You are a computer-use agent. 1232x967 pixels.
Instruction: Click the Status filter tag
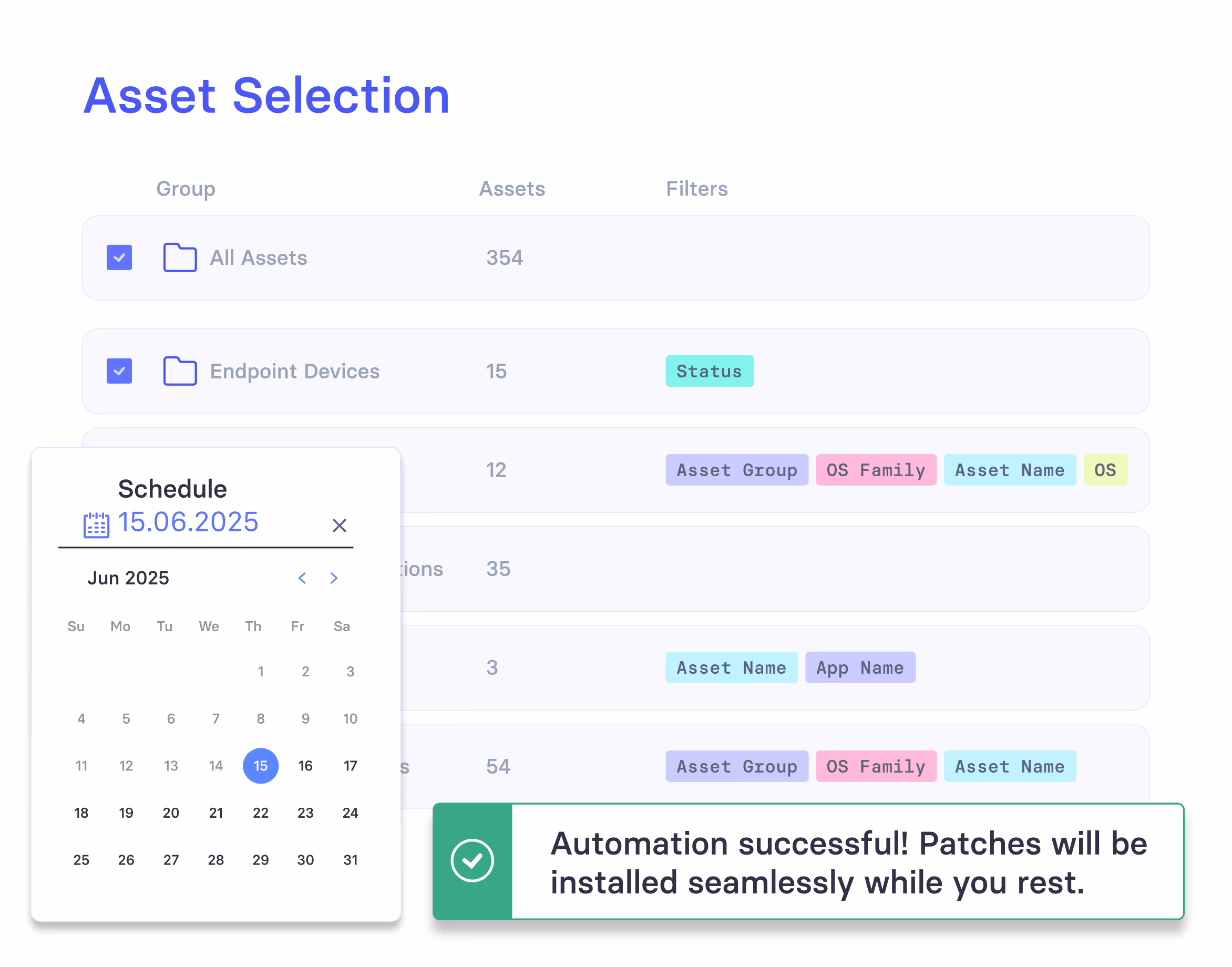point(710,372)
